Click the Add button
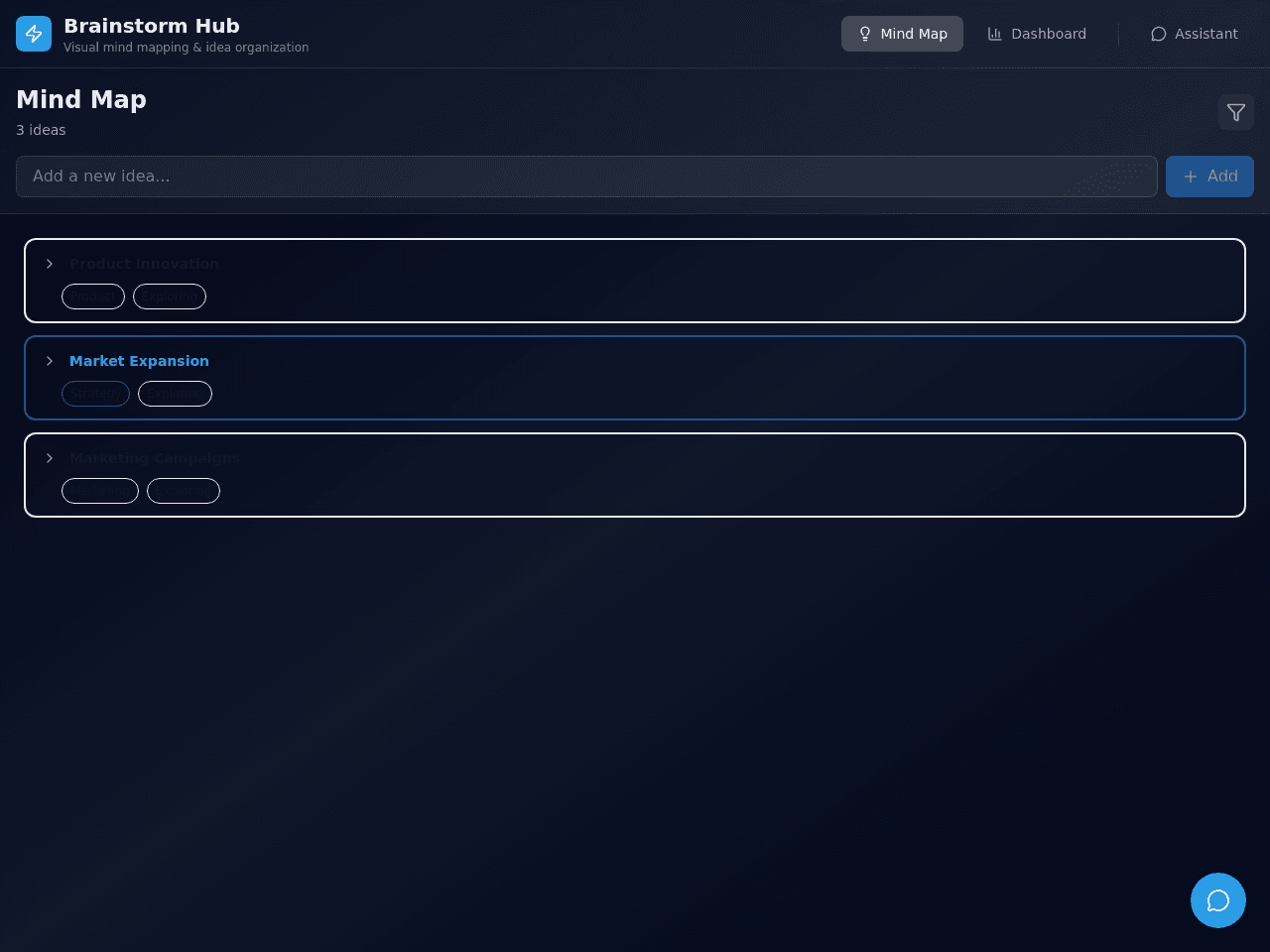Screen dimensions: 1270x952 coord(1209,177)
